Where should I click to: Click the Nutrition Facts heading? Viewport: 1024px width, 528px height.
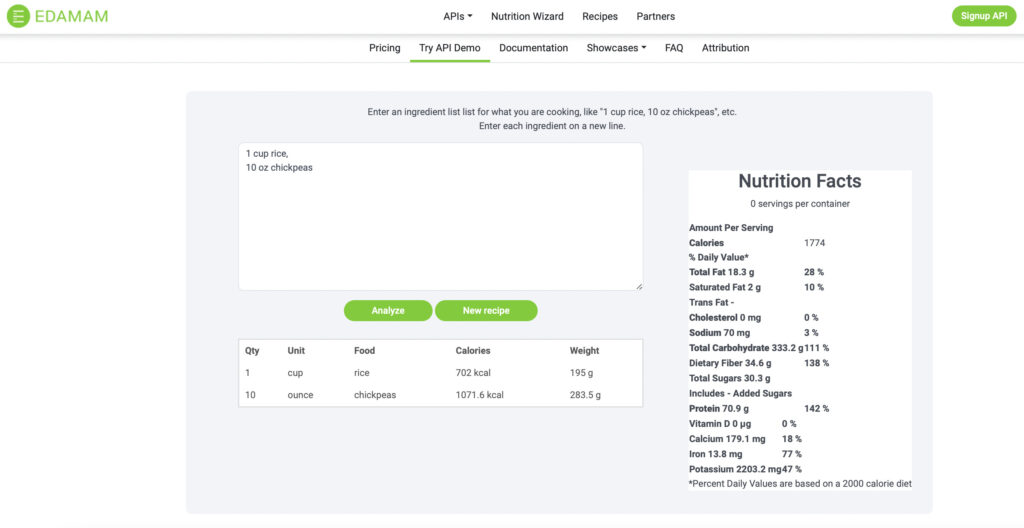coord(799,181)
